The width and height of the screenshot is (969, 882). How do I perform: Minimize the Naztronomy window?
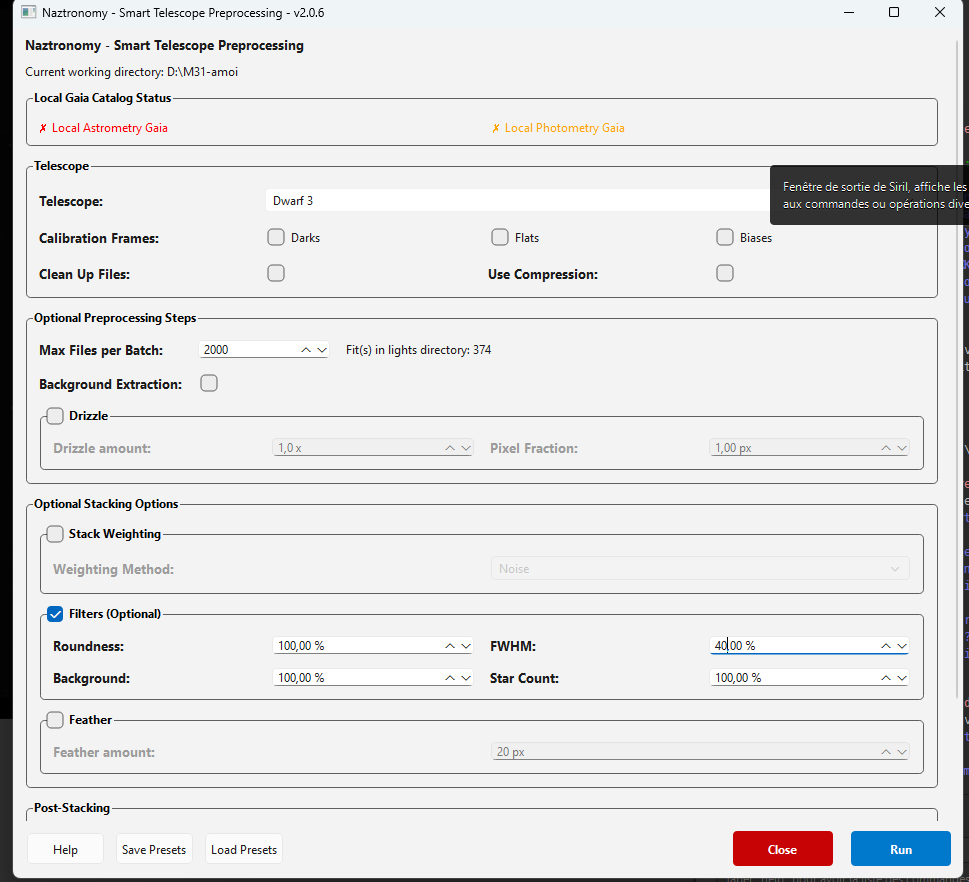pyautogui.click(x=849, y=12)
